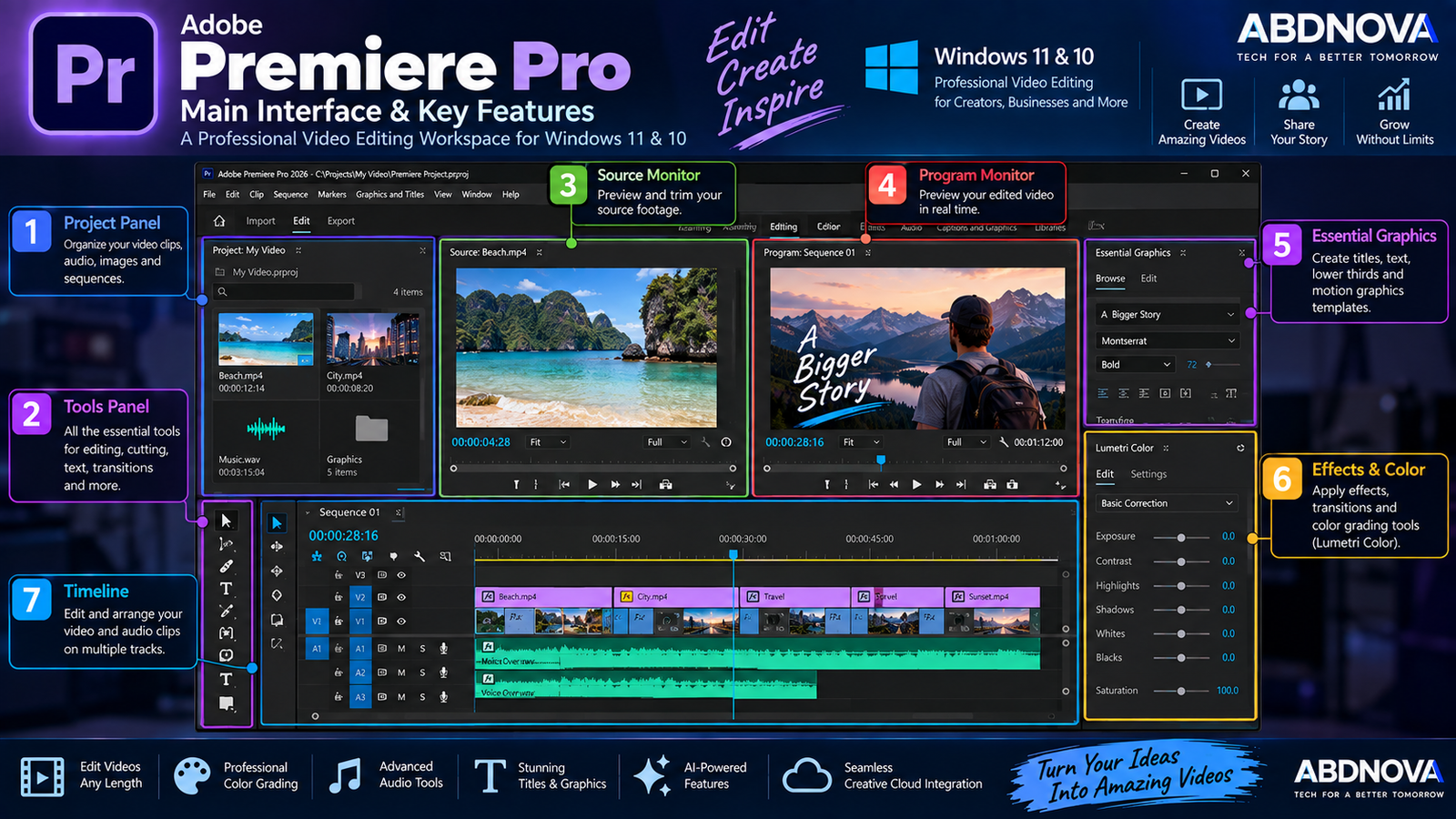
Task: Open the Help menu
Action: pos(511,195)
